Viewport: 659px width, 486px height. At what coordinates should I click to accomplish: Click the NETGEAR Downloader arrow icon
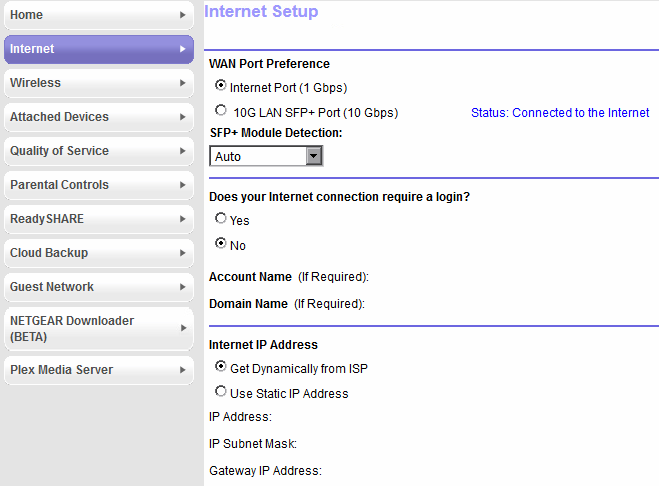coord(182,328)
